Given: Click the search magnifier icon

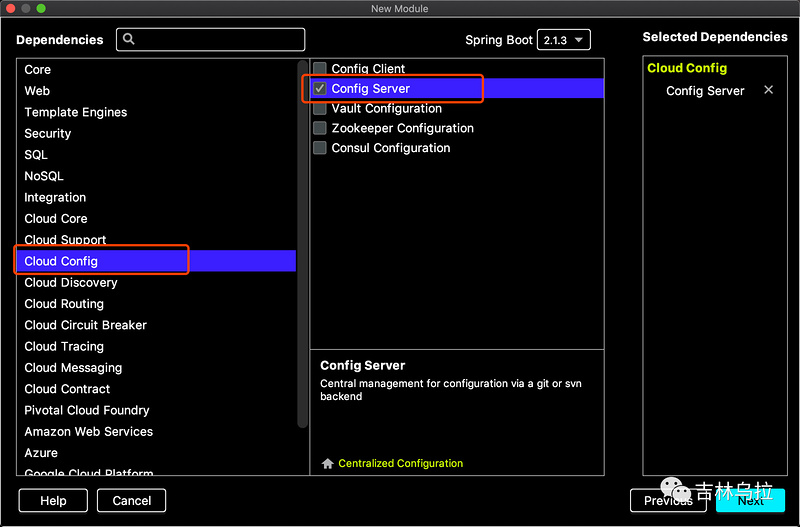Looking at the screenshot, I should coord(129,39).
